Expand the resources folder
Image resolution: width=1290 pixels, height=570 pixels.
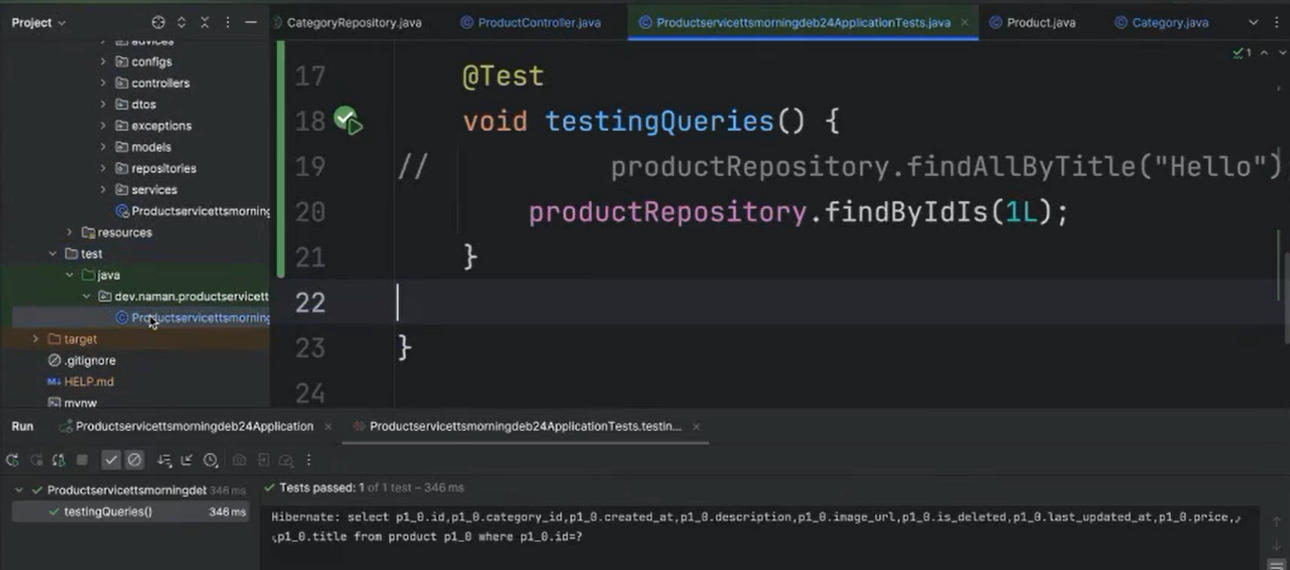pyautogui.click(x=69, y=232)
